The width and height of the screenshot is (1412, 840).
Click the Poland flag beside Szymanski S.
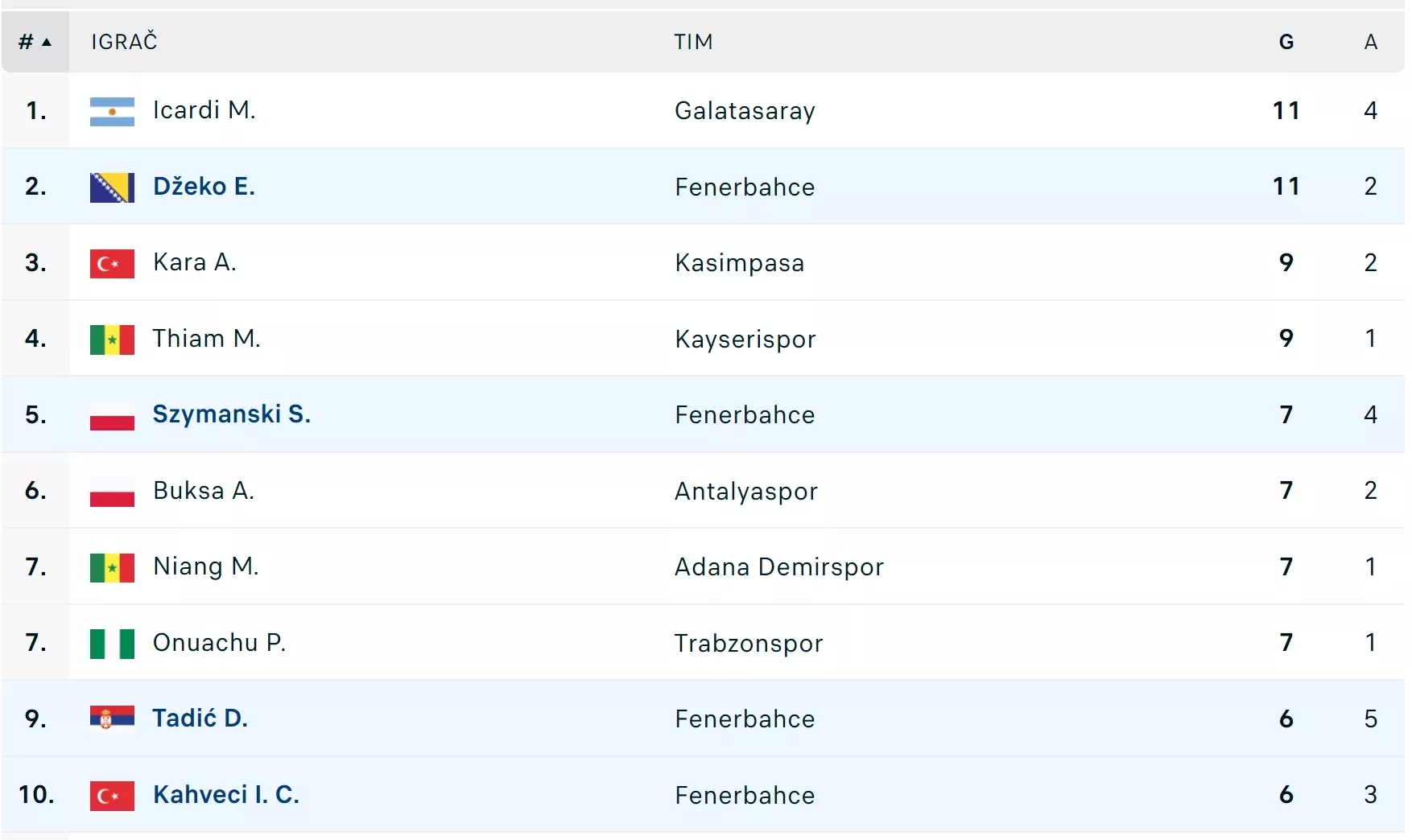pos(112,415)
